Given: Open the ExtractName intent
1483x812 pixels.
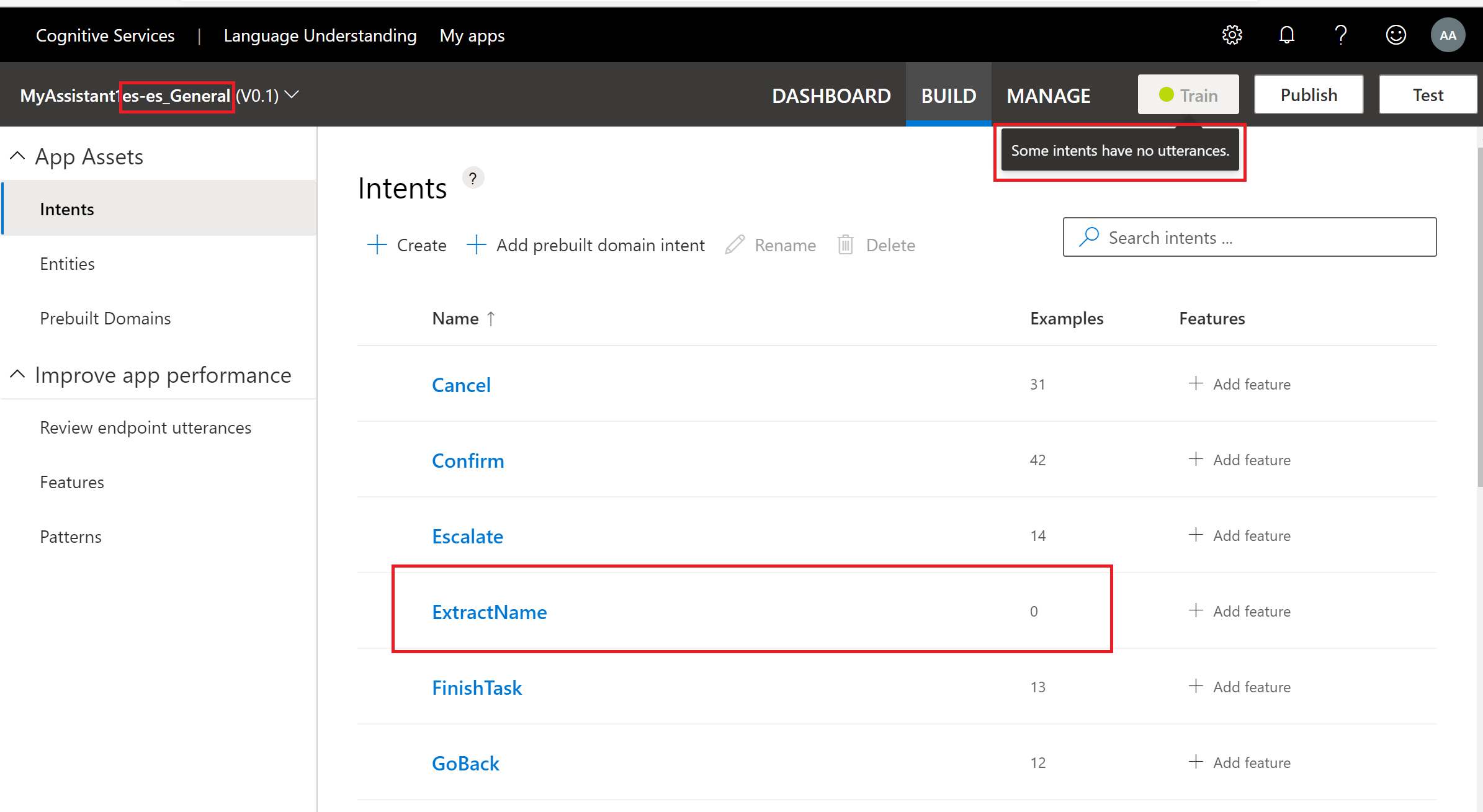Looking at the screenshot, I should [x=489, y=612].
